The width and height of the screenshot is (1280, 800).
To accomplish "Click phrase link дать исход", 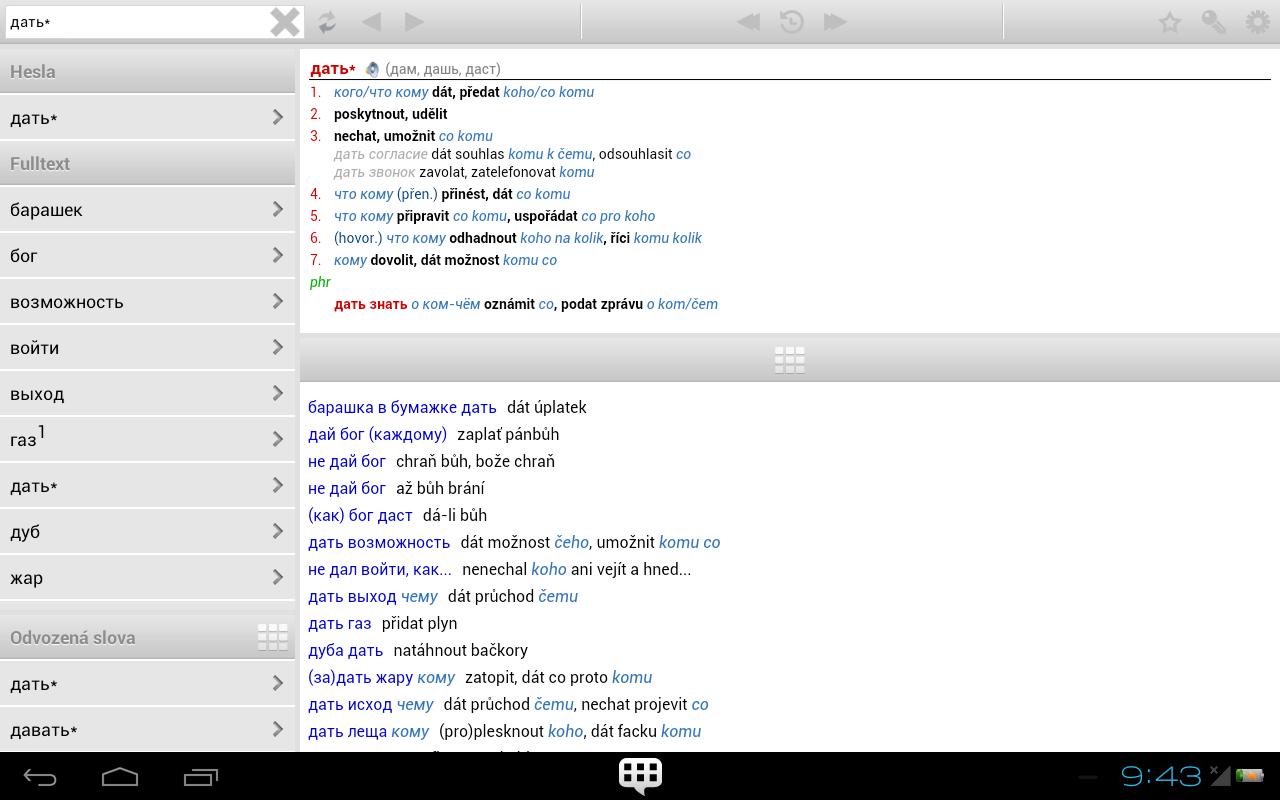I will (350, 704).
